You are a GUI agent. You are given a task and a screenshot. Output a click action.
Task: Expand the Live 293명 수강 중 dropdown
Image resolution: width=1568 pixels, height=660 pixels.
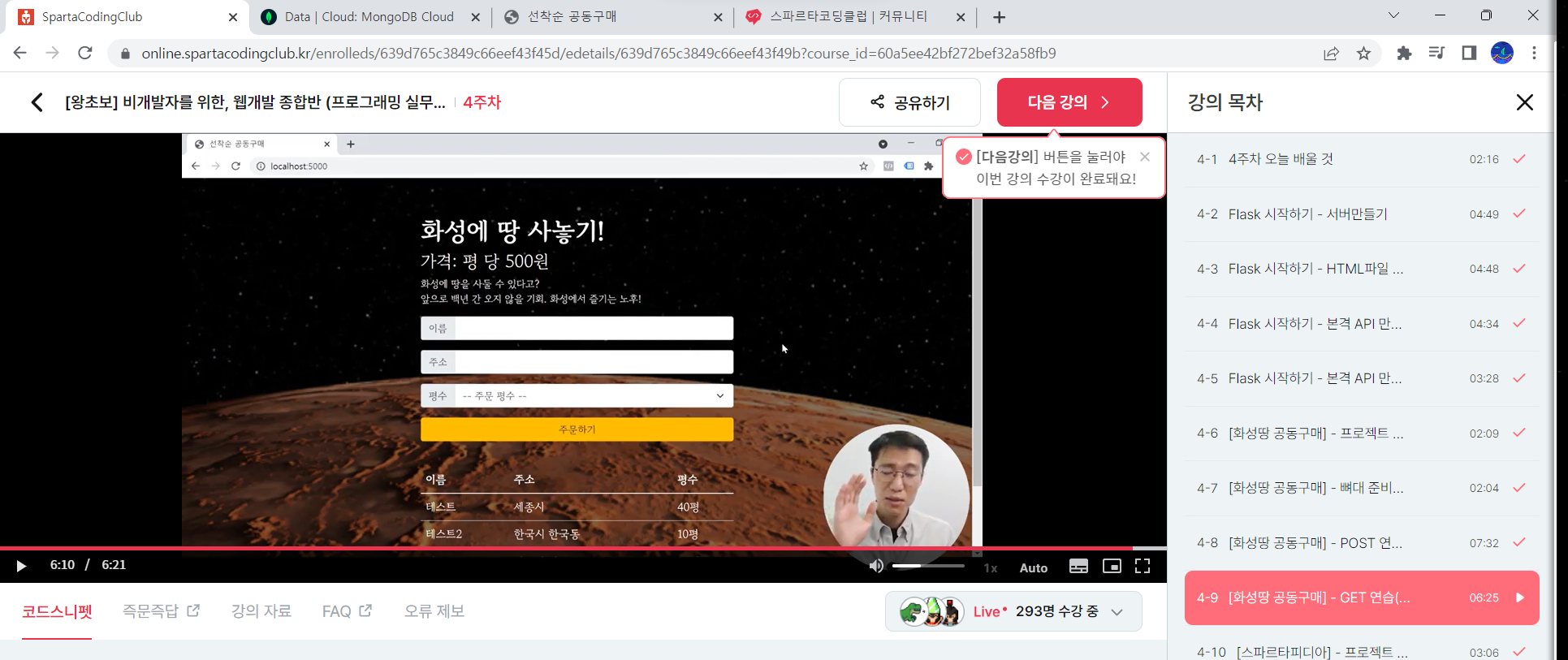1117,612
